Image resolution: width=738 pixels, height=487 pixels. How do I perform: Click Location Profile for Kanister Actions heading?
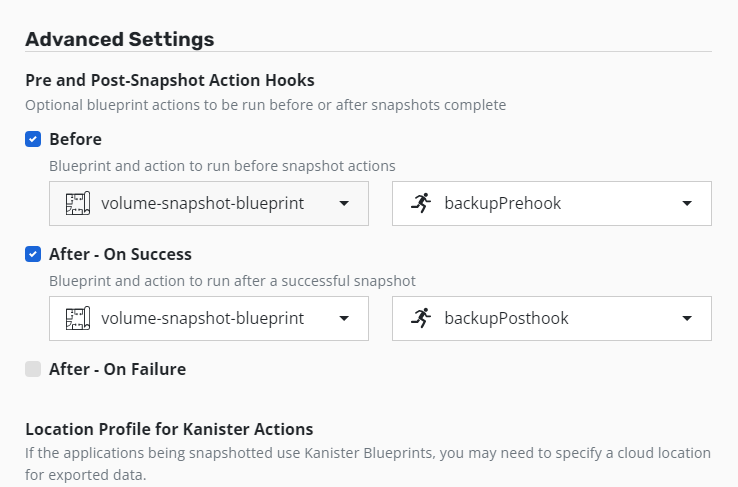pyautogui.click(x=169, y=429)
